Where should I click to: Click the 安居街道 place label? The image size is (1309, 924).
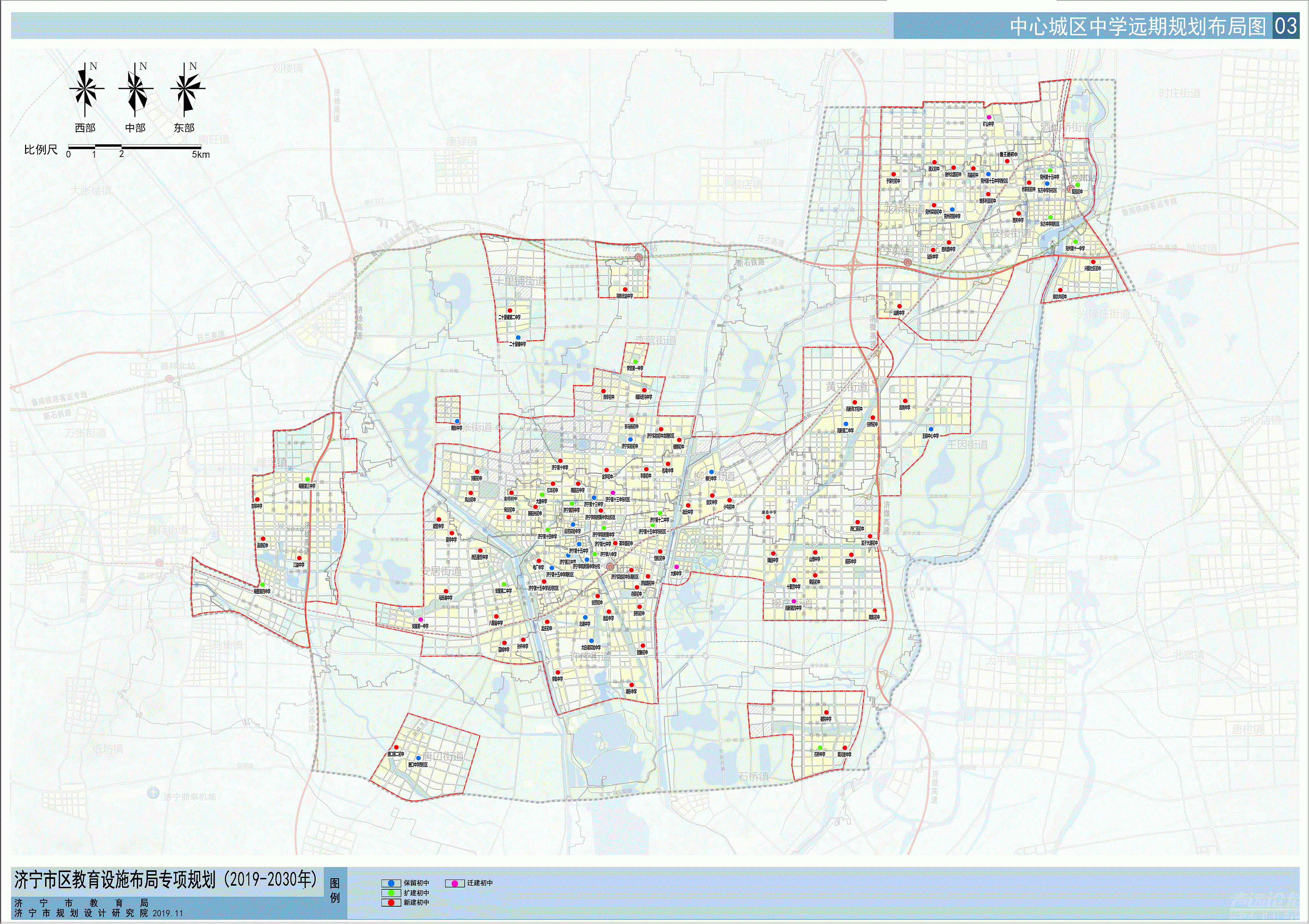[441, 571]
